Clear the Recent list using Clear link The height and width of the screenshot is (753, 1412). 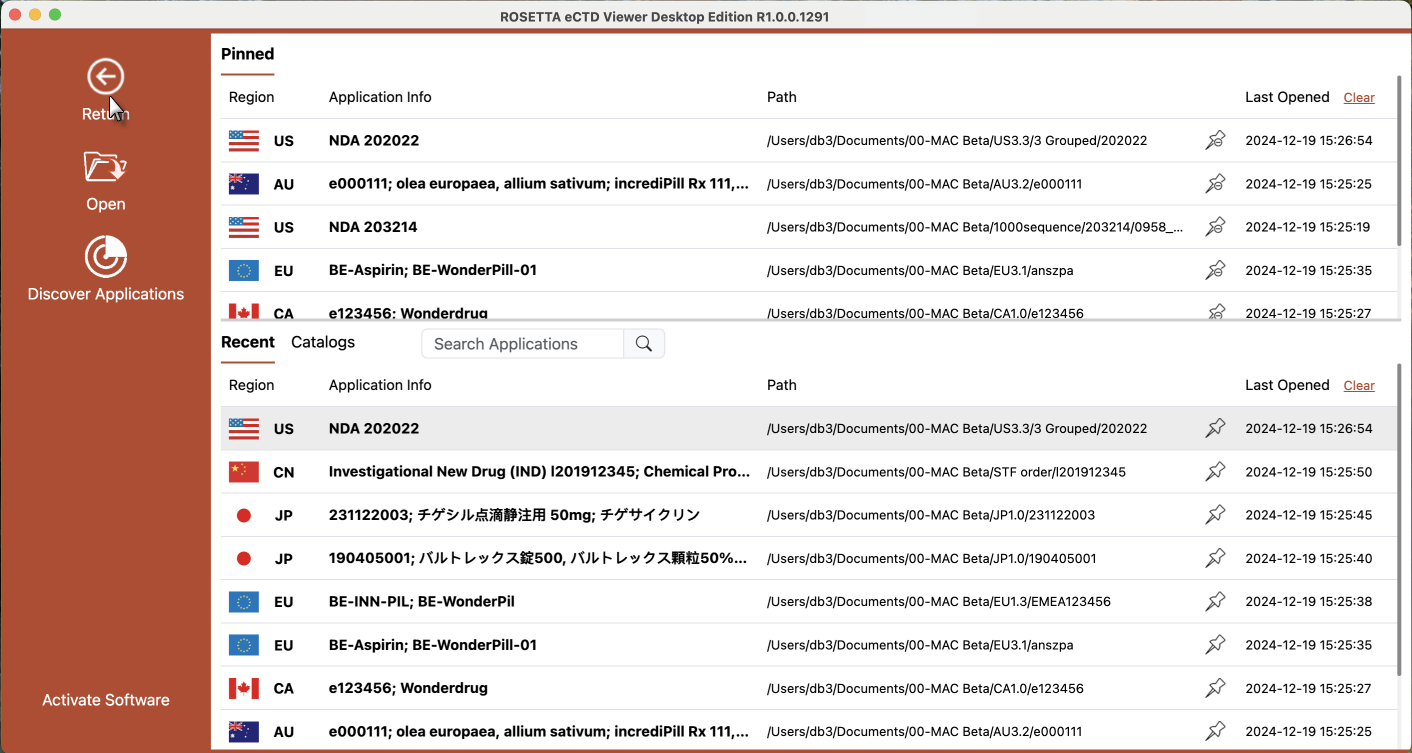click(1359, 386)
